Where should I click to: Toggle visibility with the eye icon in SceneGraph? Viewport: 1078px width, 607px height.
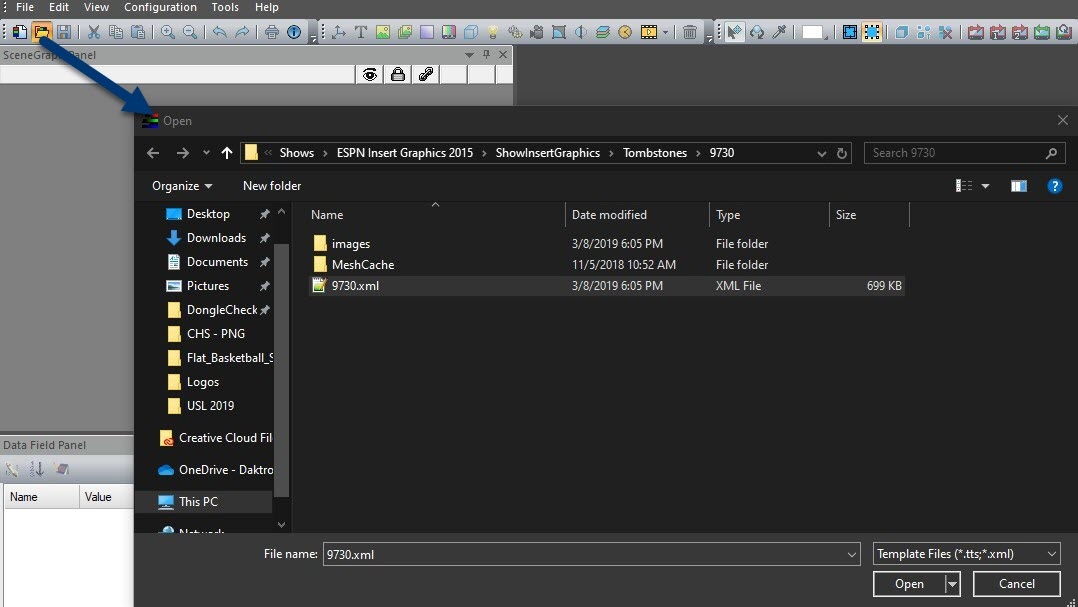tap(370, 74)
